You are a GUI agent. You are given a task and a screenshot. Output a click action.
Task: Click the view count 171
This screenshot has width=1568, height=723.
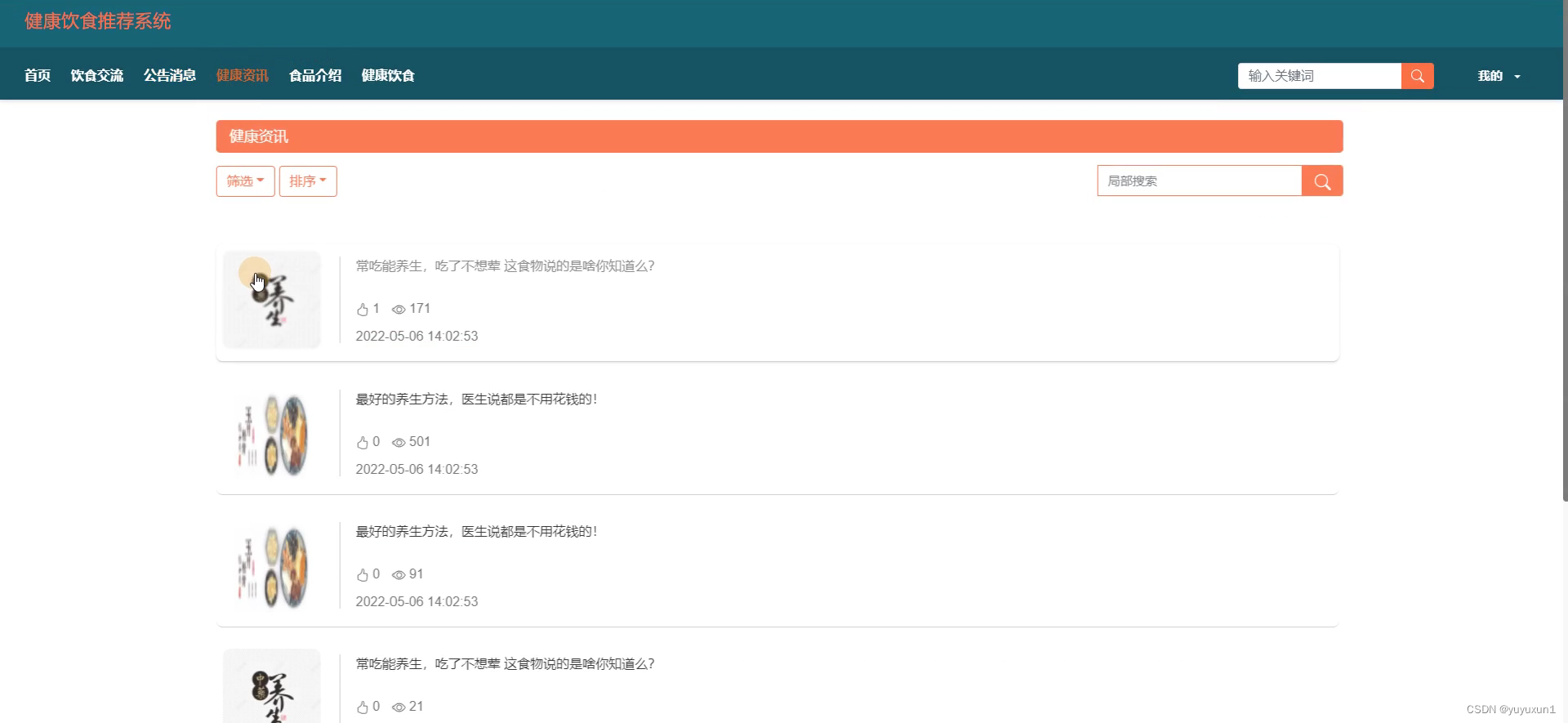420,309
